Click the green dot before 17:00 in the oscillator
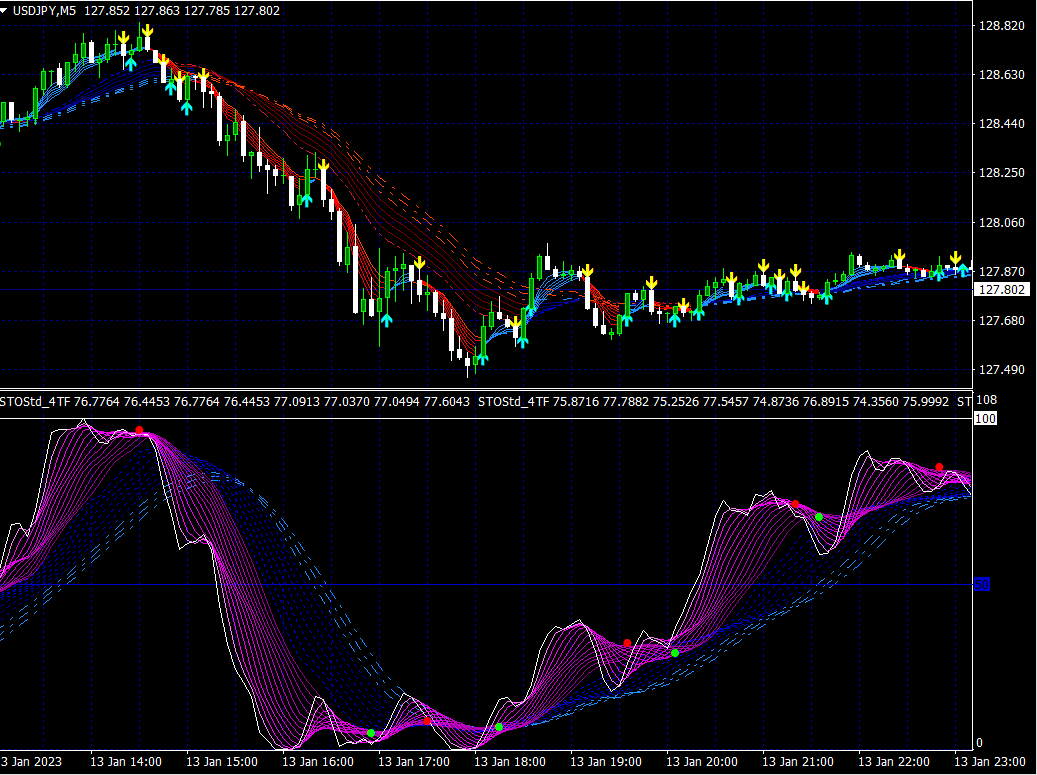 (x=371, y=733)
